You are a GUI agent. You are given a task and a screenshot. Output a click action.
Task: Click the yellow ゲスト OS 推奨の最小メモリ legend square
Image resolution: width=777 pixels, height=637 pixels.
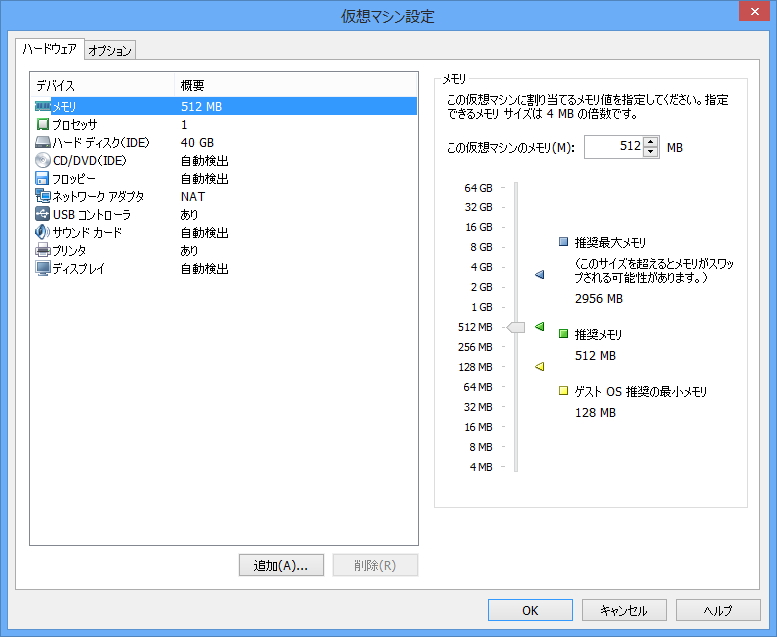coord(563,391)
